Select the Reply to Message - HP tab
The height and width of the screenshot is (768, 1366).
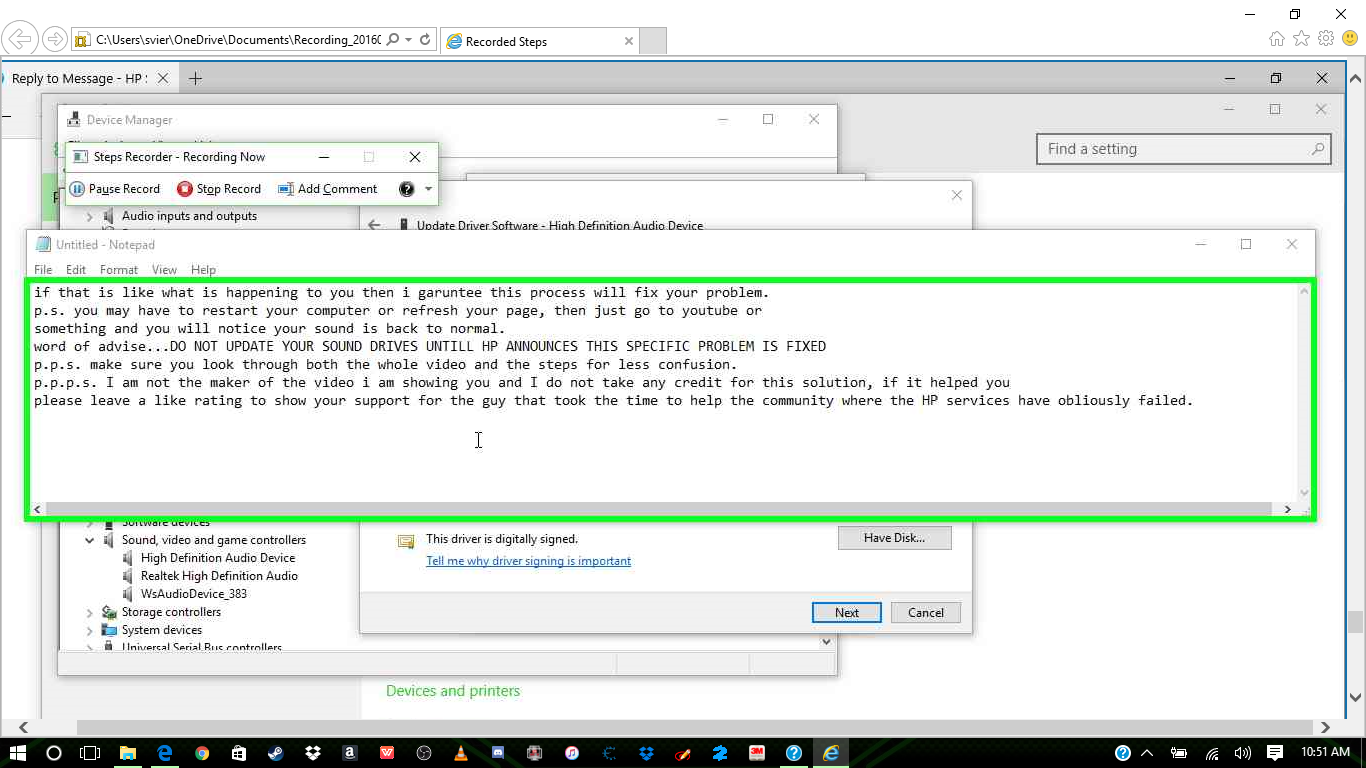[x=79, y=78]
